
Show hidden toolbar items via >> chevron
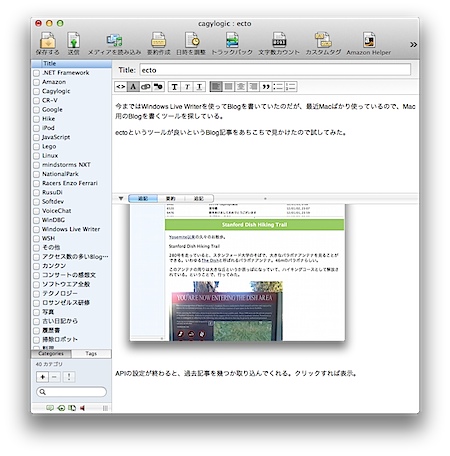click(x=413, y=45)
